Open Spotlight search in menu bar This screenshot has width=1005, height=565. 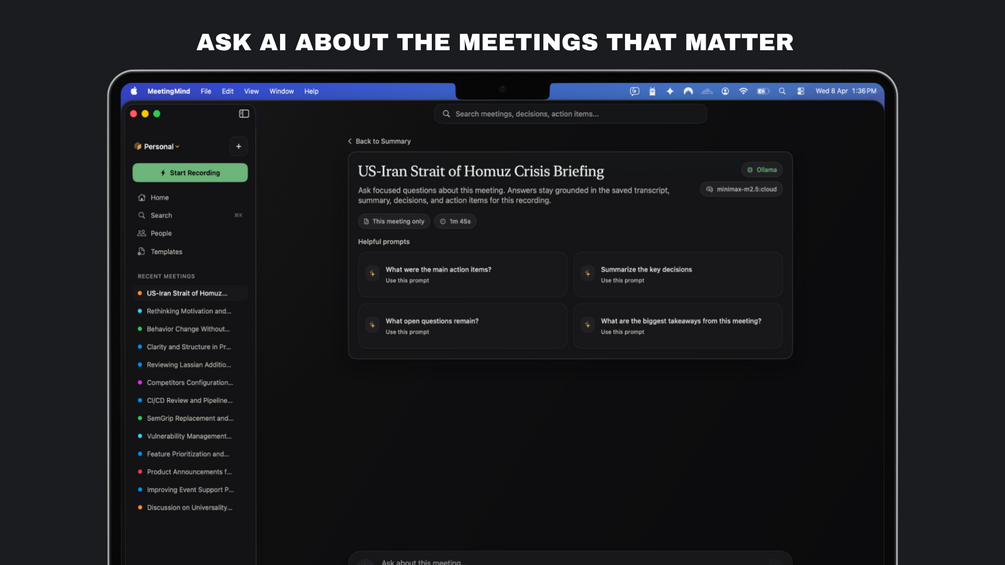point(782,92)
